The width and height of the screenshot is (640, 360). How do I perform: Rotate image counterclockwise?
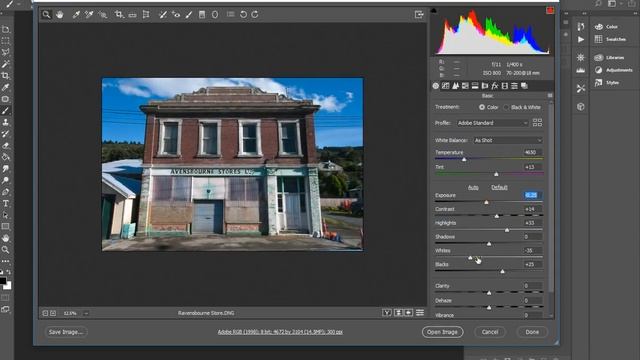pos(243,15)
